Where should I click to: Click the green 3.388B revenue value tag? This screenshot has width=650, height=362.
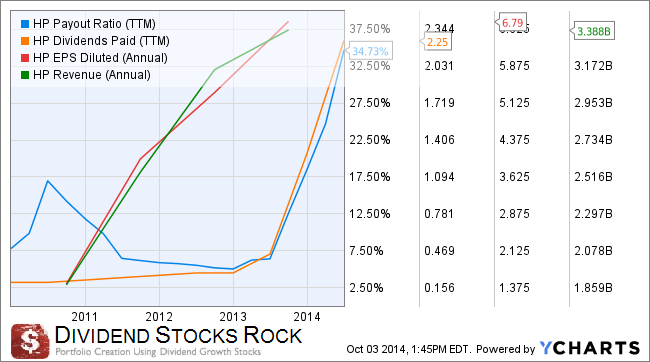[x=593, y=31]
